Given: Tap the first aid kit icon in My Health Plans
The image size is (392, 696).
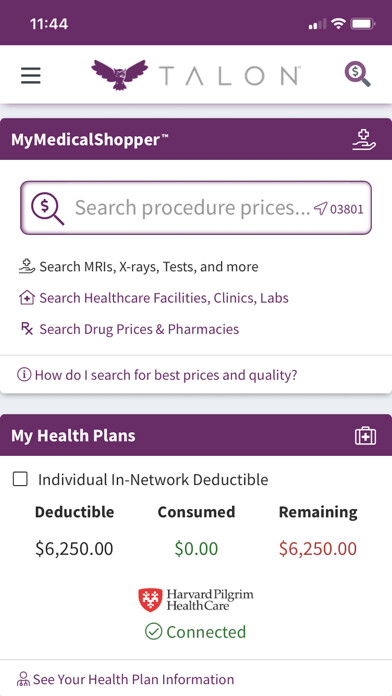Looking at the screenshot, I should pos(365,436).
